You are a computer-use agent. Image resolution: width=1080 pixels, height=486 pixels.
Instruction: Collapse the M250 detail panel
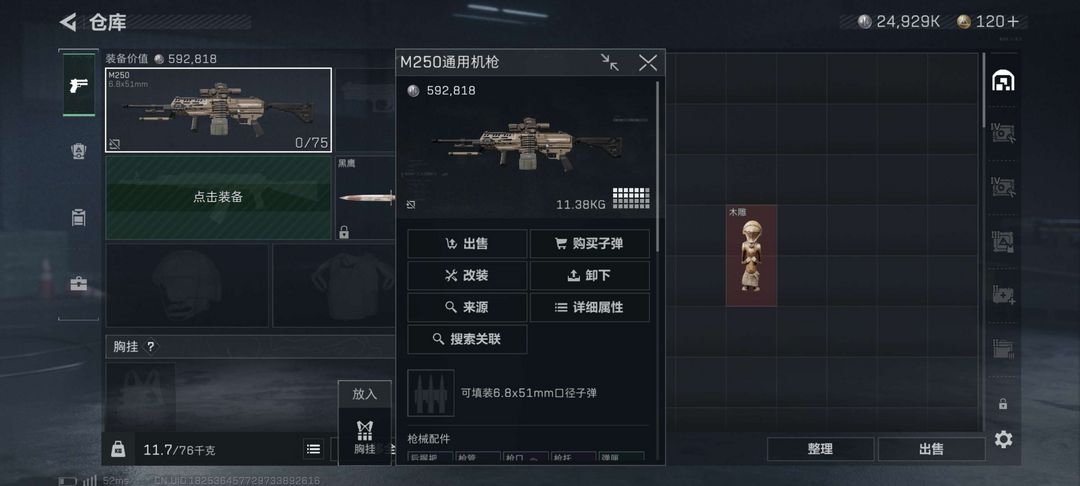coord(610,63)
